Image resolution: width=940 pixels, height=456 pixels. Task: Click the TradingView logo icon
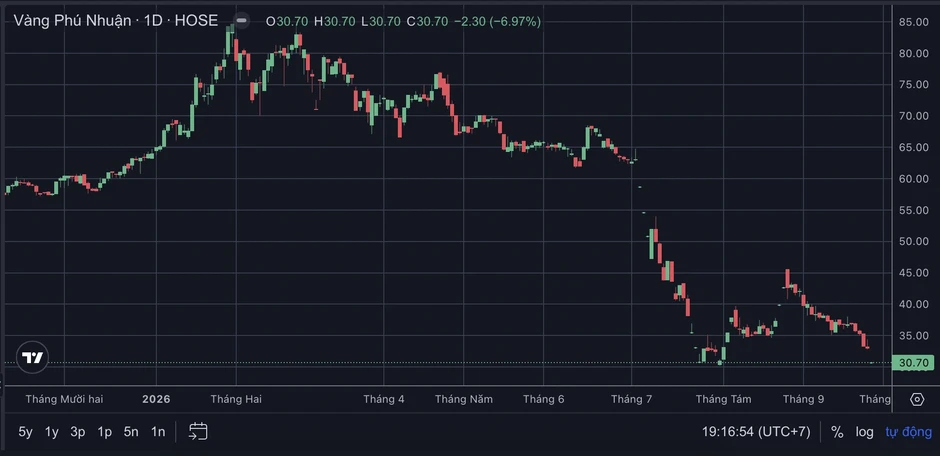[32, 358]
